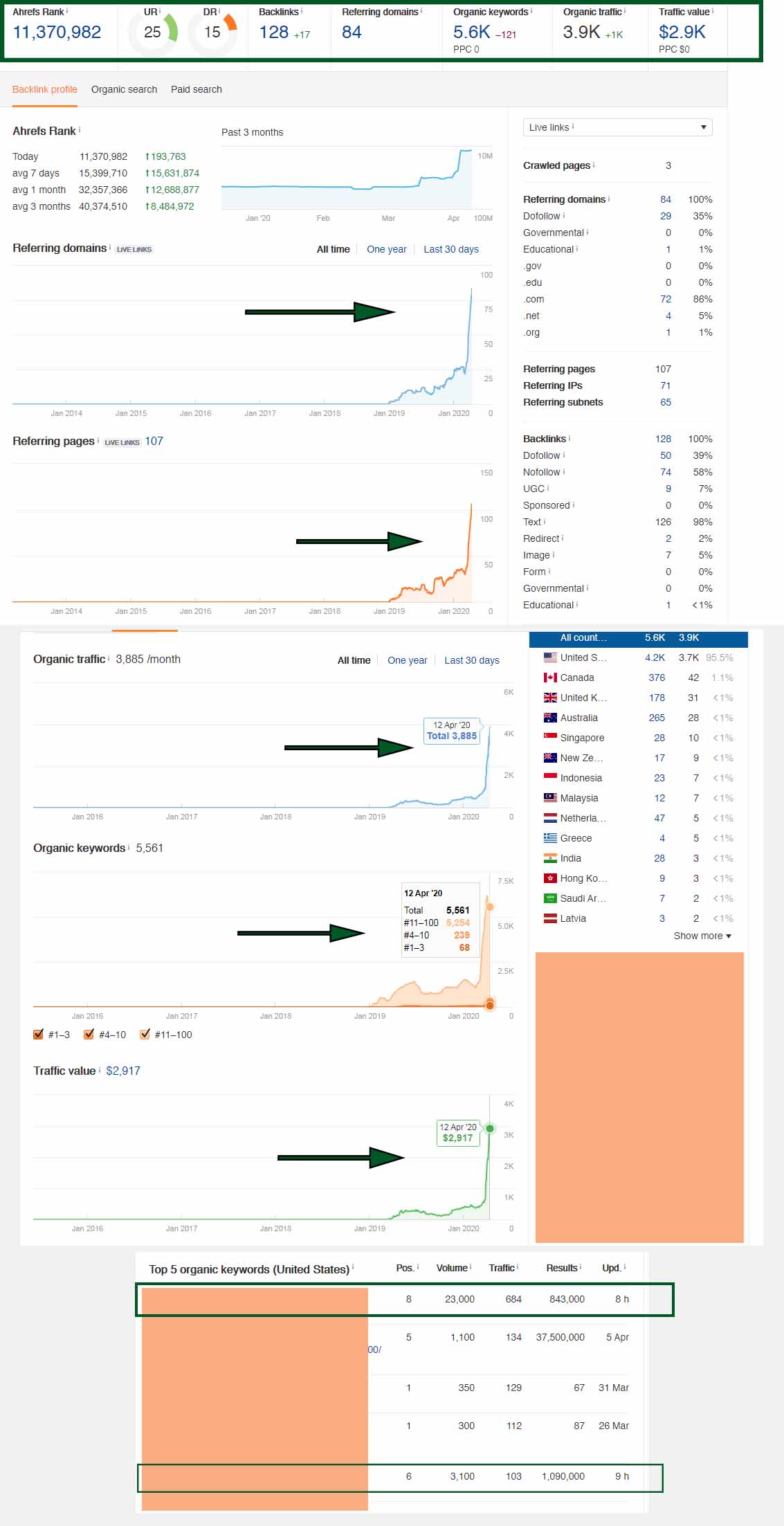This screenshot has width=784, height=1526.
Task: Click info icon next to Image
Action: point(554,554)
